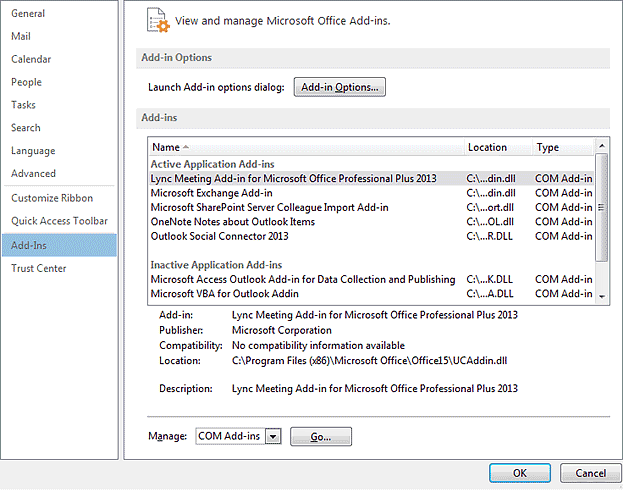
Task: Select Microsoft Access Outlook Add-in row
Action: click(371, 279)
